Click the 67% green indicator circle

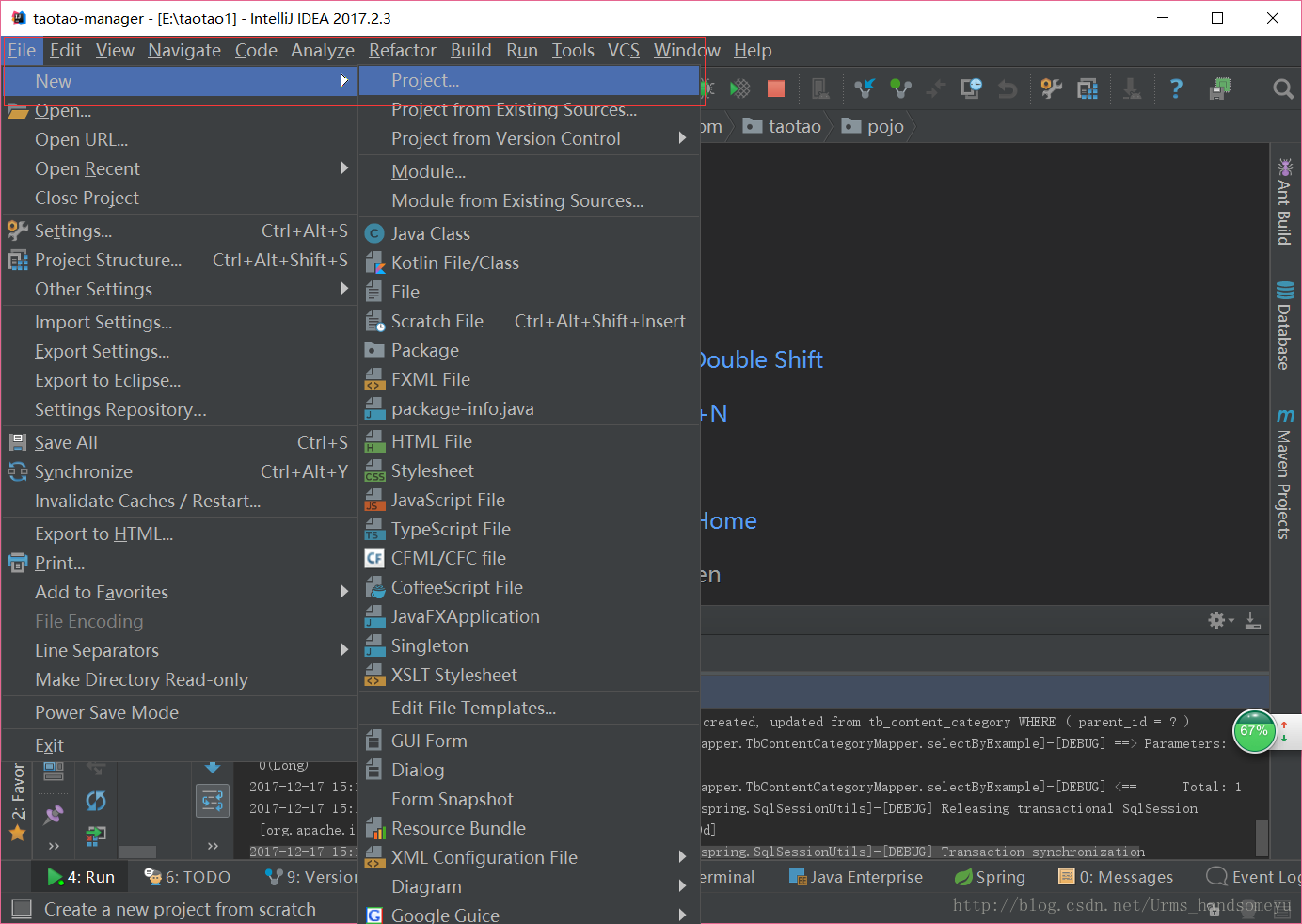click(1254, 731)
